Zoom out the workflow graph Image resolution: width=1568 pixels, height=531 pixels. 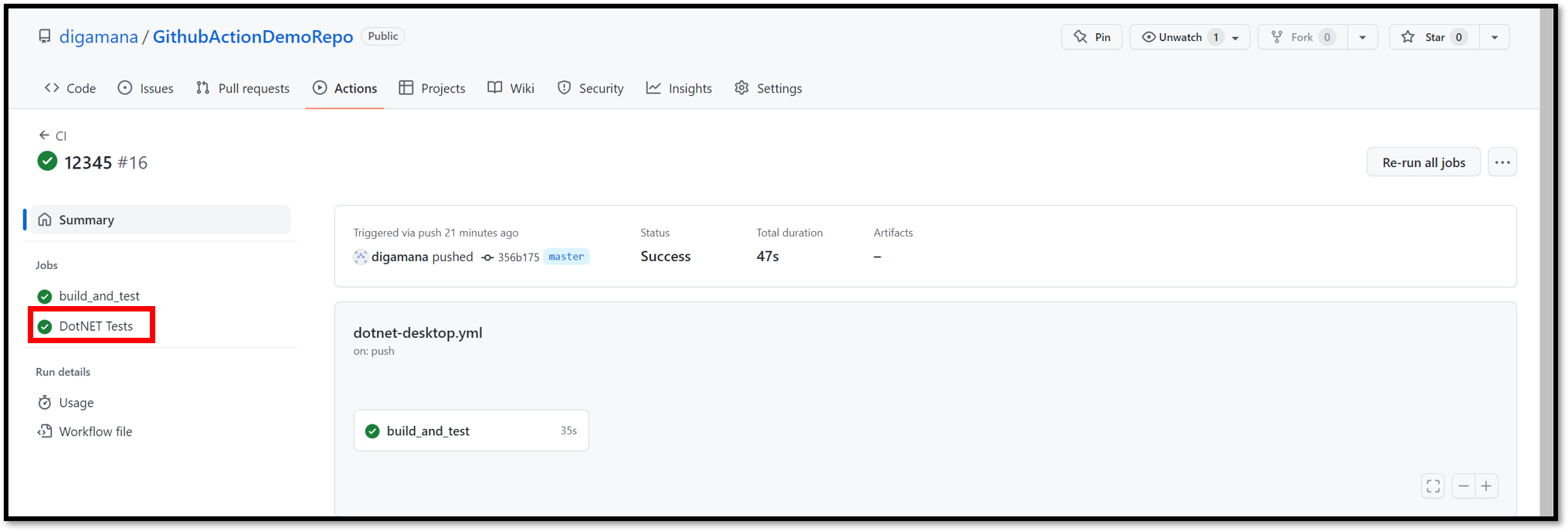pos(1464,486)
